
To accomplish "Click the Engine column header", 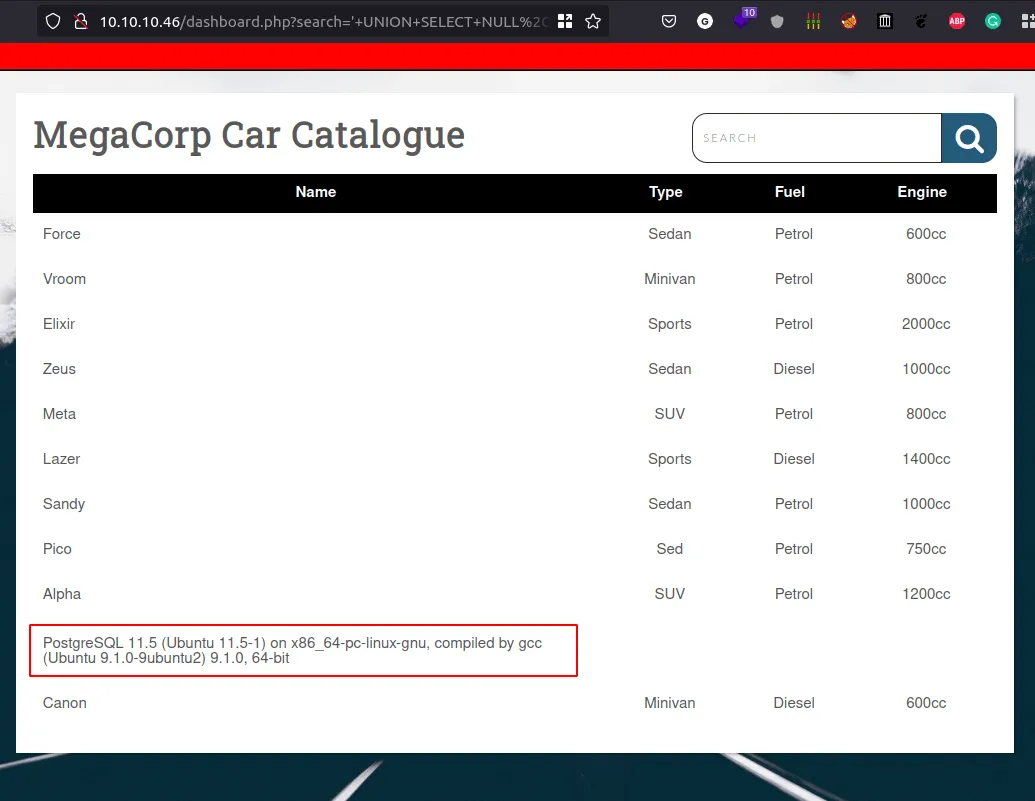I will point(921,192).
